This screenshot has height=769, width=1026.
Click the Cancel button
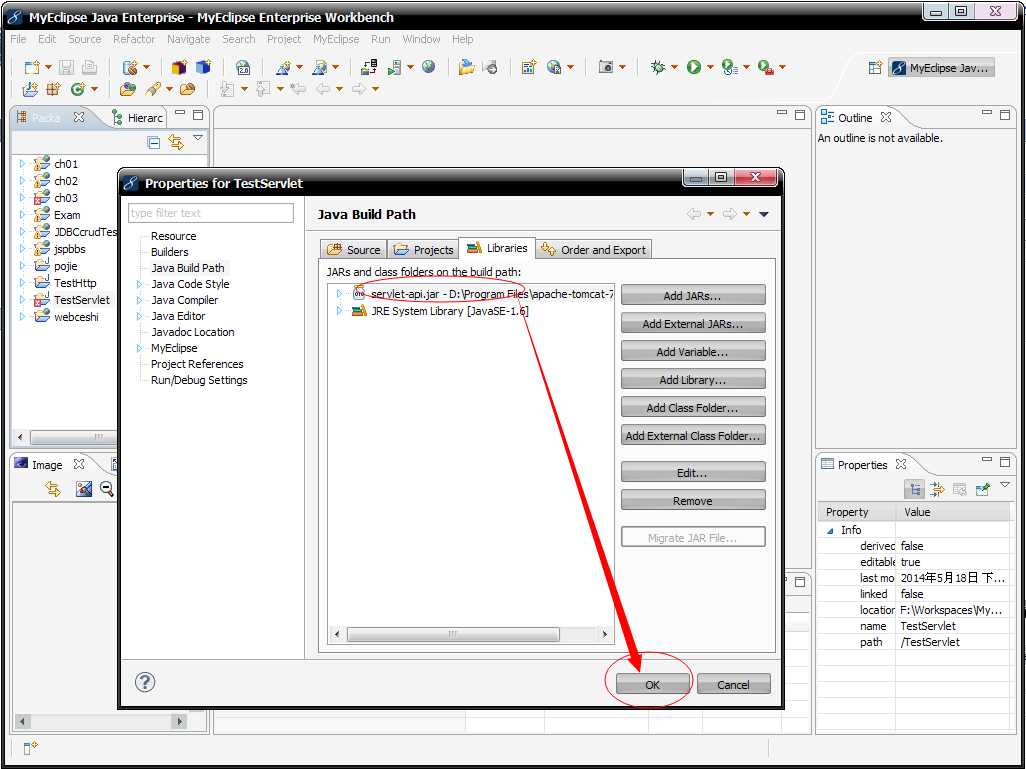point(734,685)
